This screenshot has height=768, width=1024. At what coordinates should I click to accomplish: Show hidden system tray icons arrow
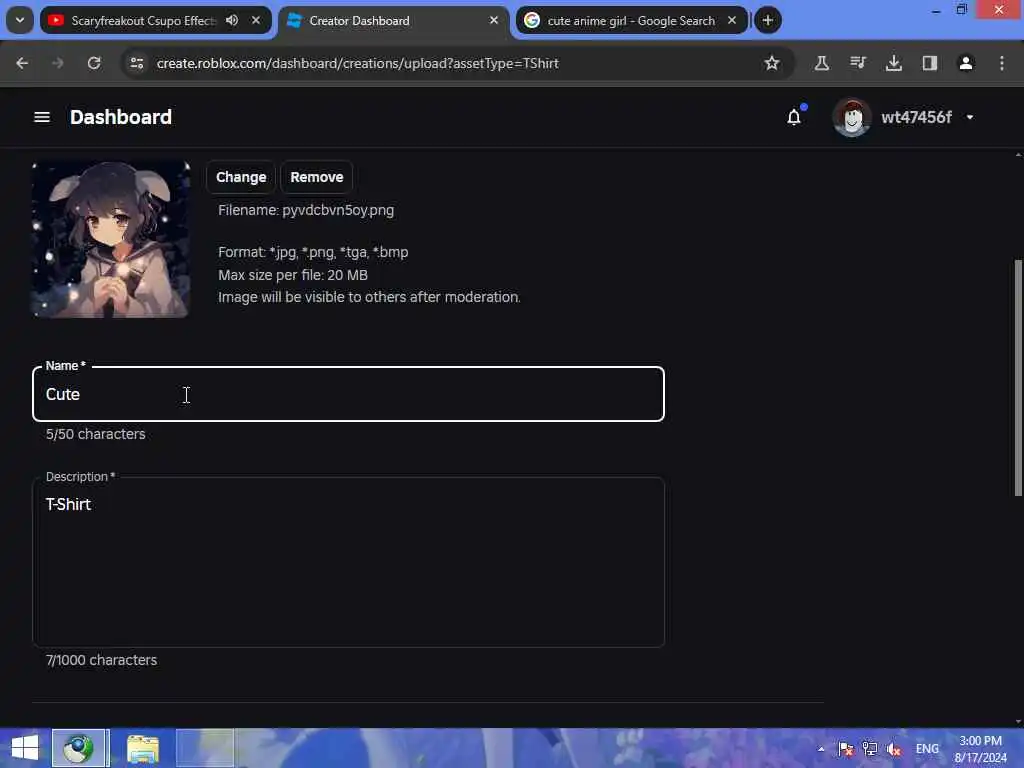click(821, 749)
